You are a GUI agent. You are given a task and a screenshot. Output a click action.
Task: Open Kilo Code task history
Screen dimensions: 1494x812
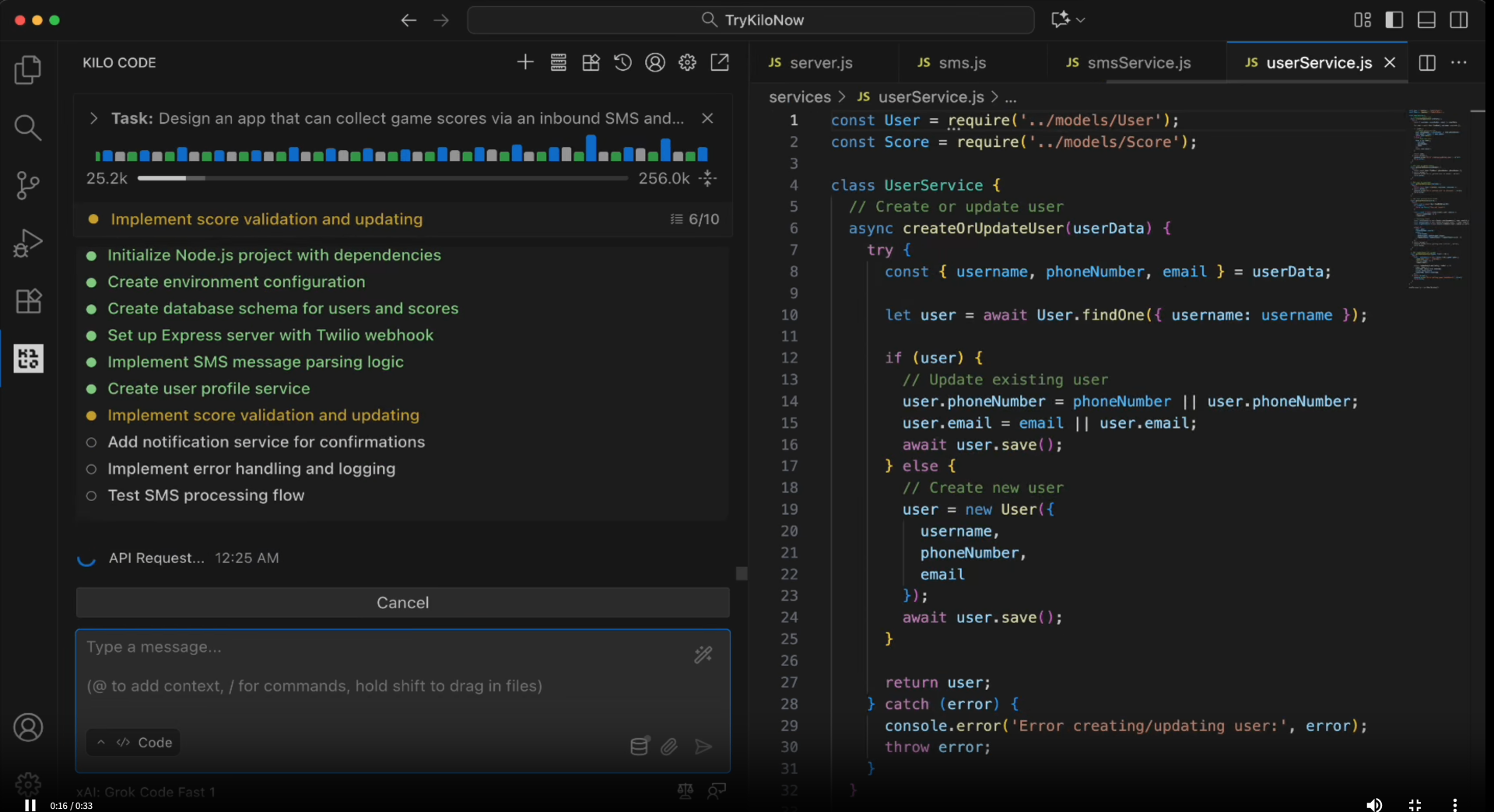click(622, 62)
